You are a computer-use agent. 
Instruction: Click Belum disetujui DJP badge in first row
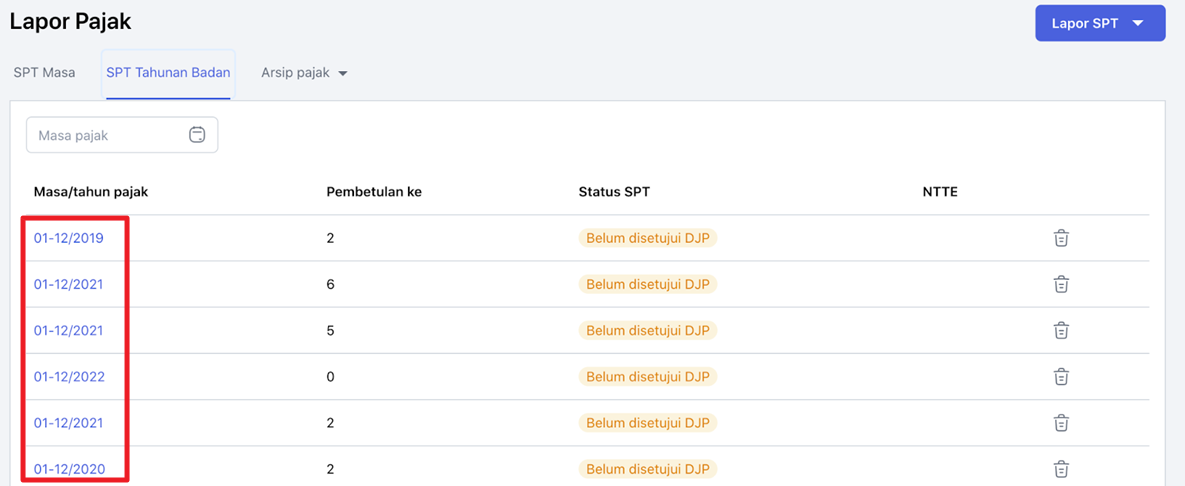click(x=648, y=238)
